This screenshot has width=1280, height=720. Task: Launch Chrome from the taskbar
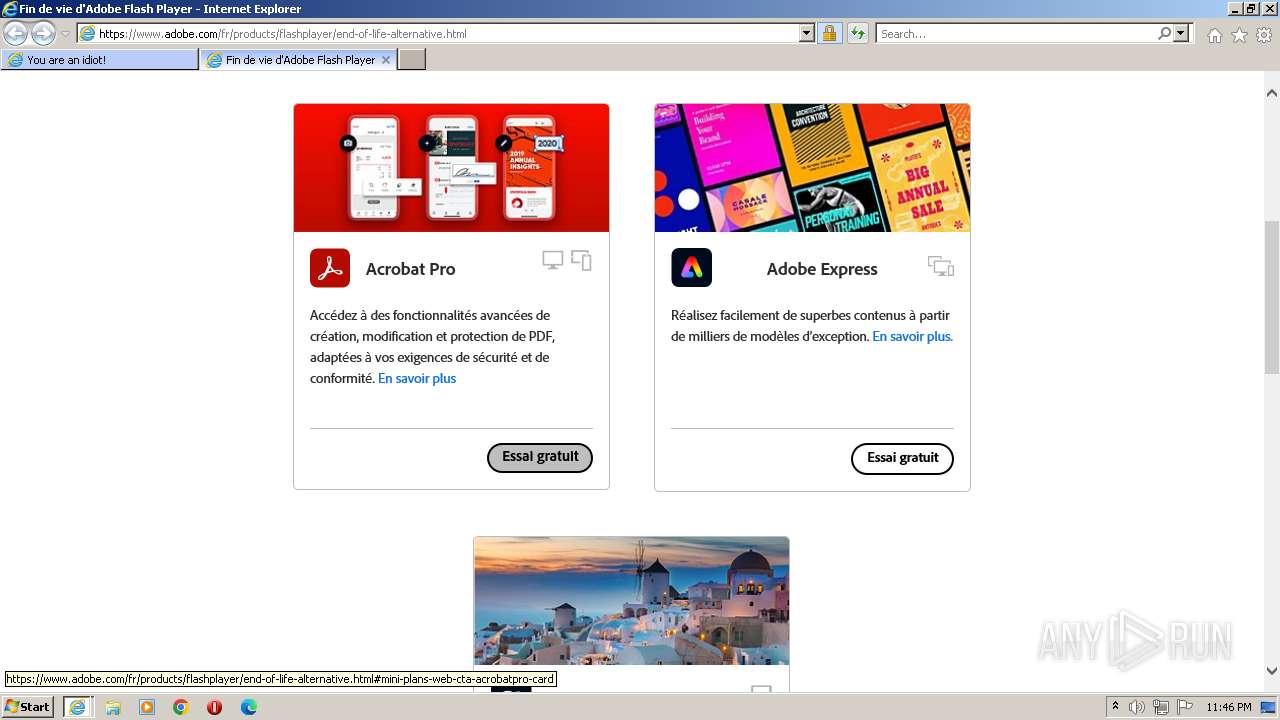181,707
